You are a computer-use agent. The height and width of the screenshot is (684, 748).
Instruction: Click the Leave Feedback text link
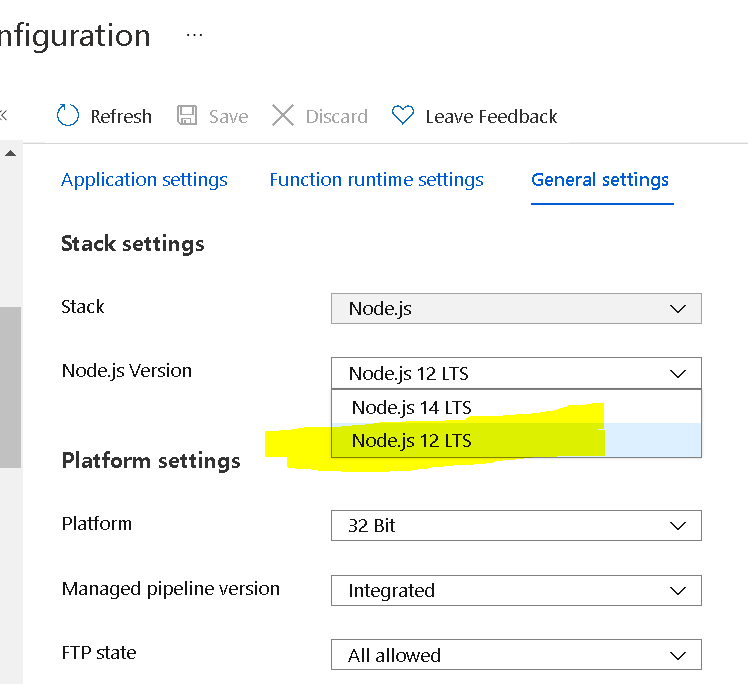pyautogui.click(x=491, y=117)
